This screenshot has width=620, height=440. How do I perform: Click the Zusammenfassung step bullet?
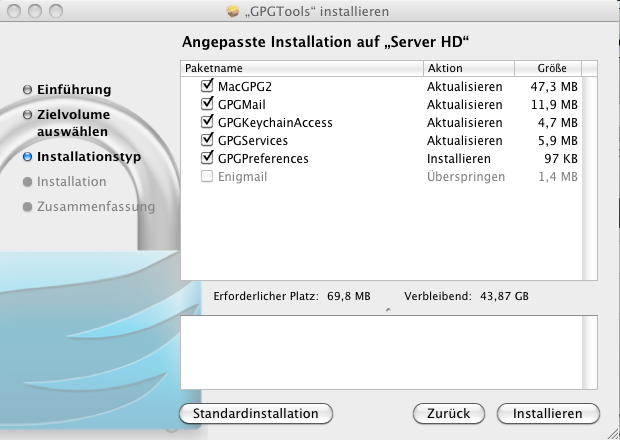pyautogui.click(x=27, y=207)
